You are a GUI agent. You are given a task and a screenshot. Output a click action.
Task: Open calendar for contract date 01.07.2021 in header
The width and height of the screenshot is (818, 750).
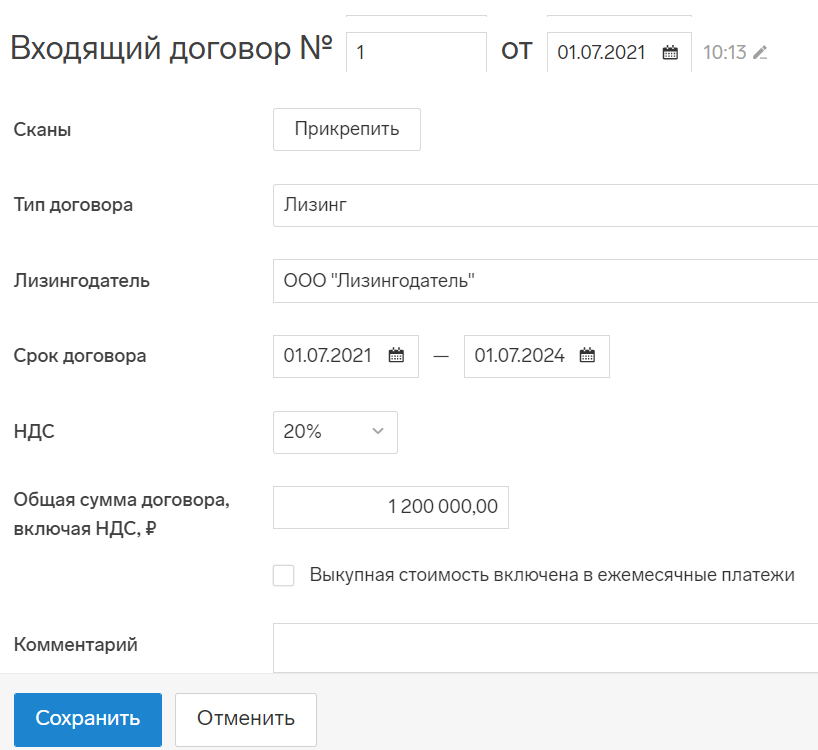tap(670, 52)
